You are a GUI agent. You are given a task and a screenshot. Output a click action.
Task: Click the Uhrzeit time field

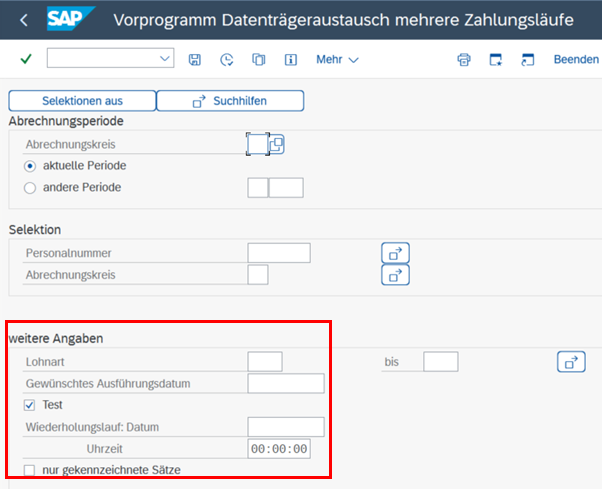(x=279, y=449)
